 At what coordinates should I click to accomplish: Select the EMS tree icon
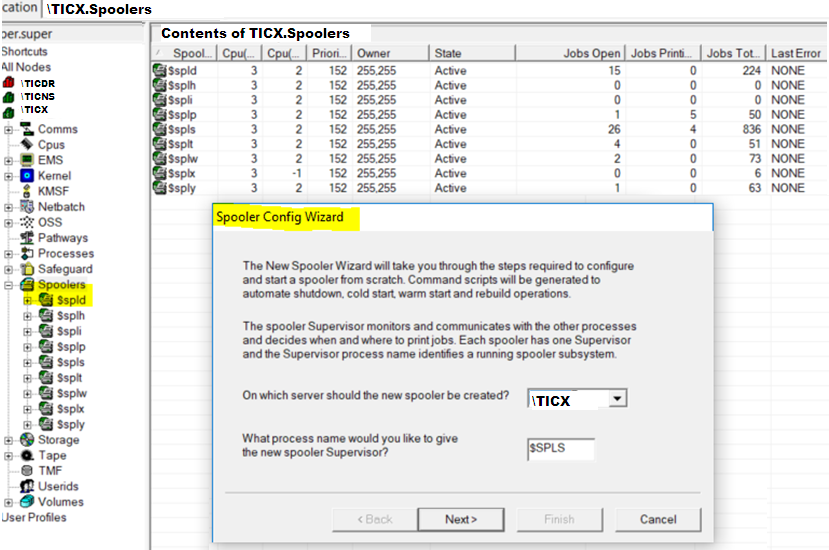click(27, 160)
